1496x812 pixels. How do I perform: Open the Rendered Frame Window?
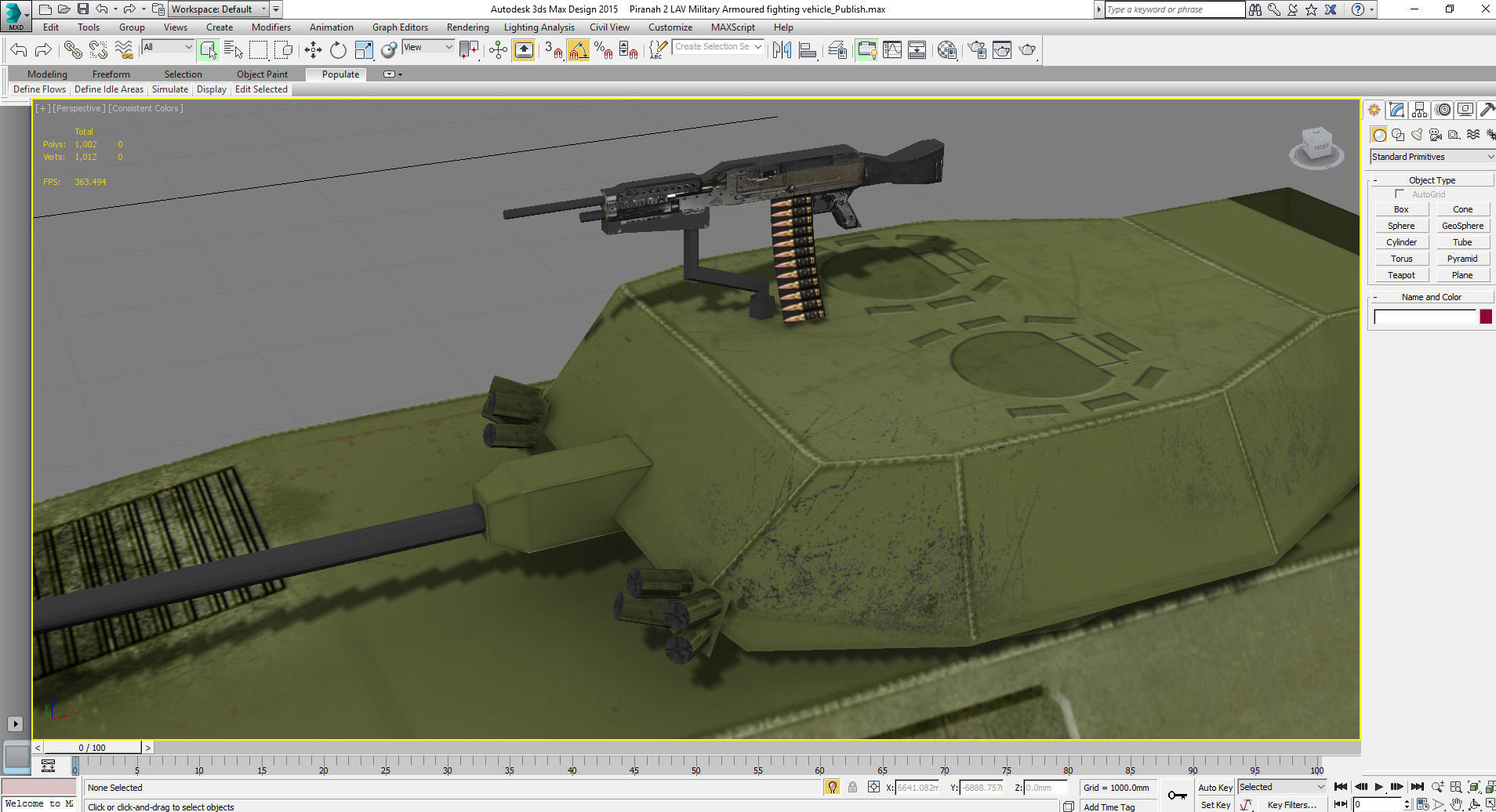[1002, 50]
